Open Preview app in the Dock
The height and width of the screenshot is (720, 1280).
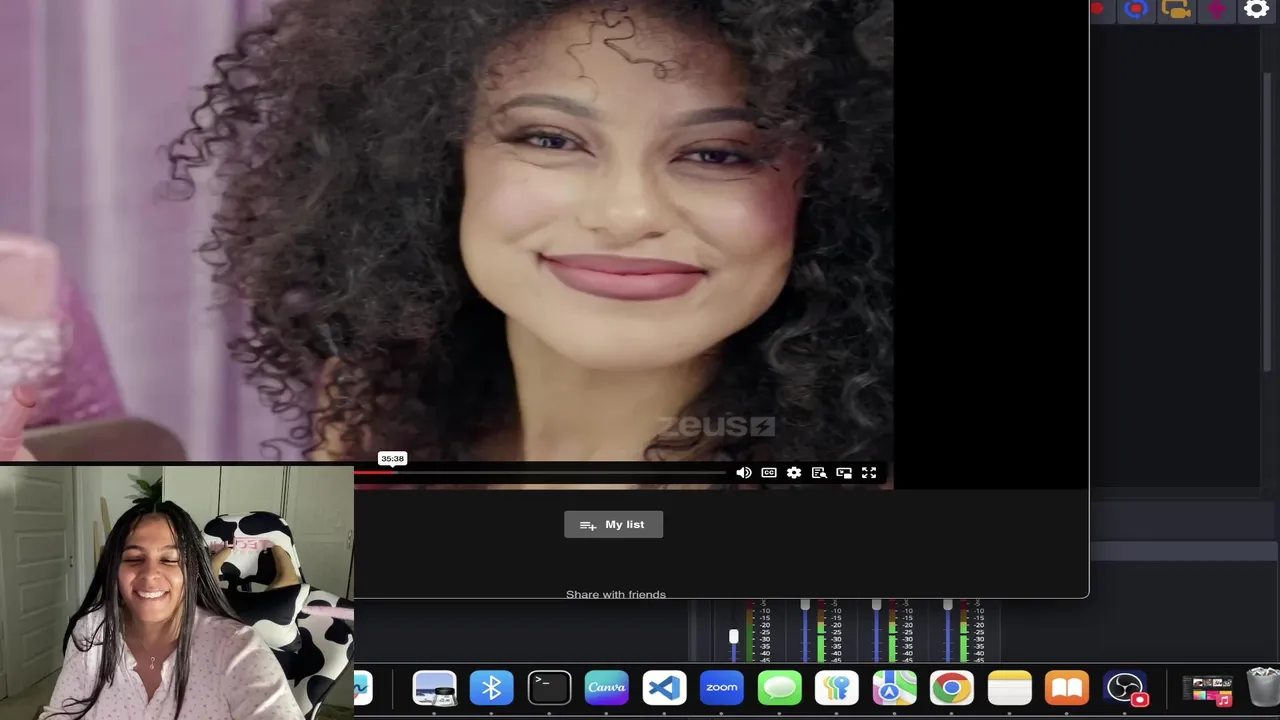click(x=434, y=688)
